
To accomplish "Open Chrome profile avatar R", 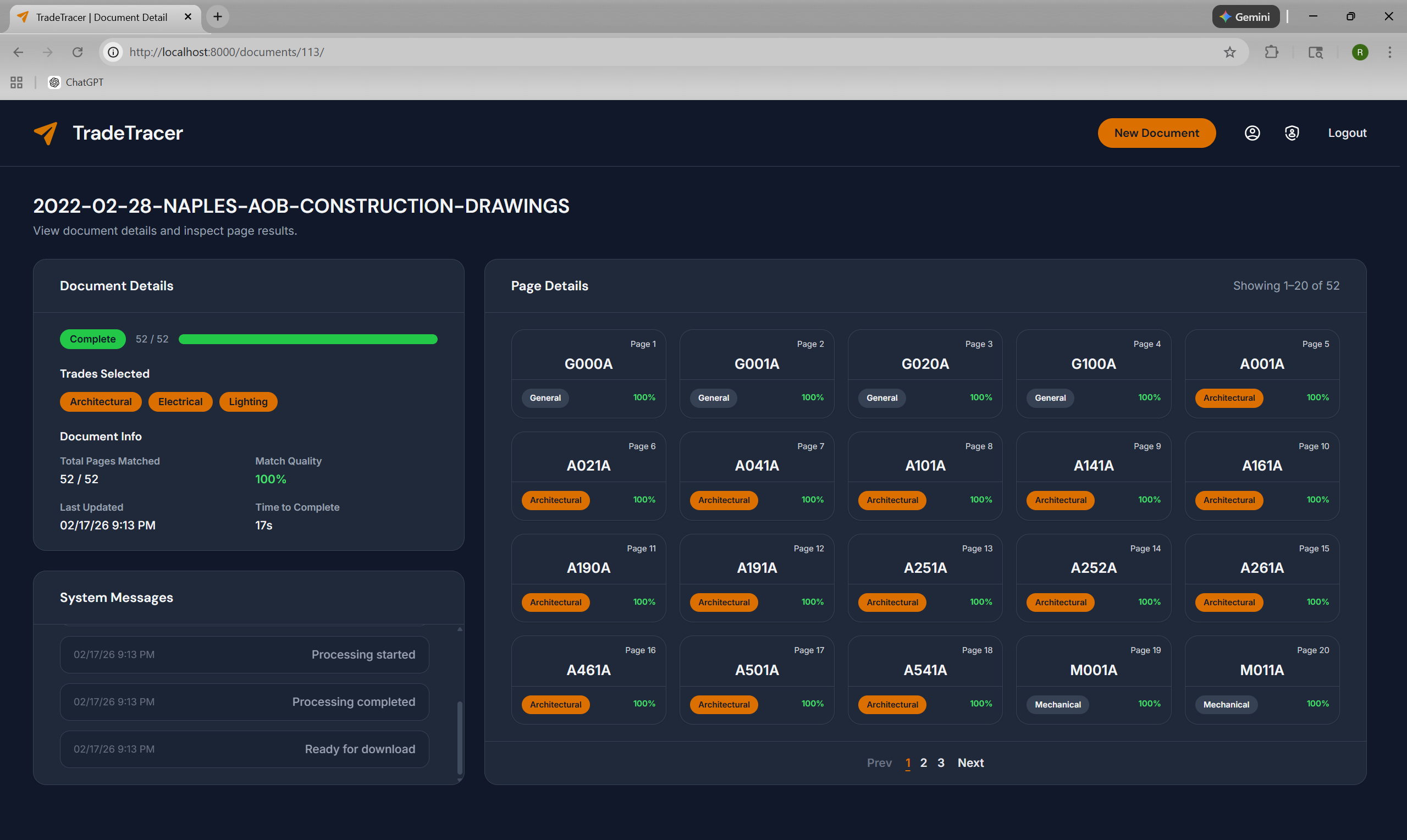I will (1360, 52).
